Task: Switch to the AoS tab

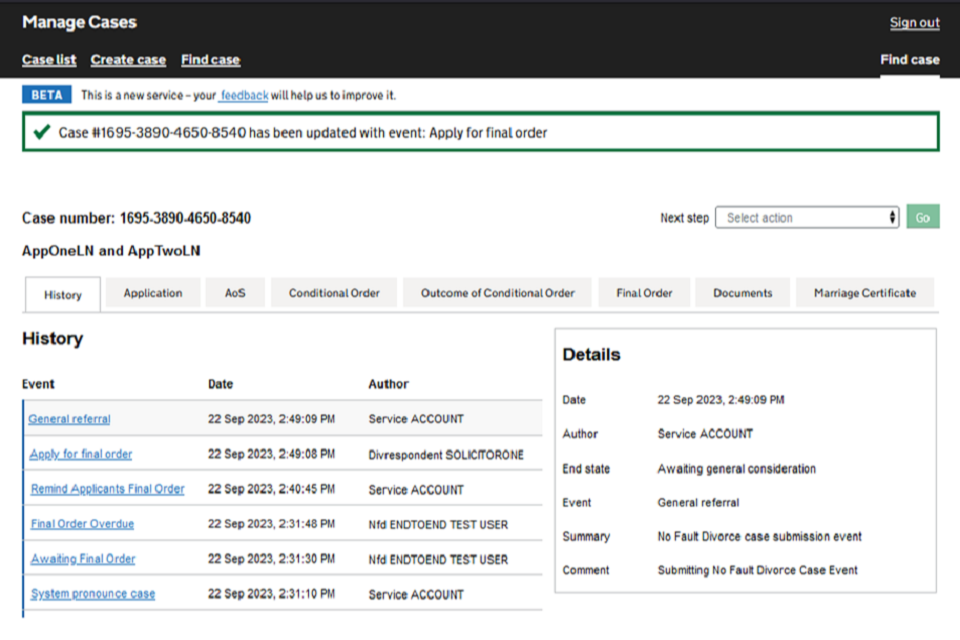Action: (x=234, y=293)
